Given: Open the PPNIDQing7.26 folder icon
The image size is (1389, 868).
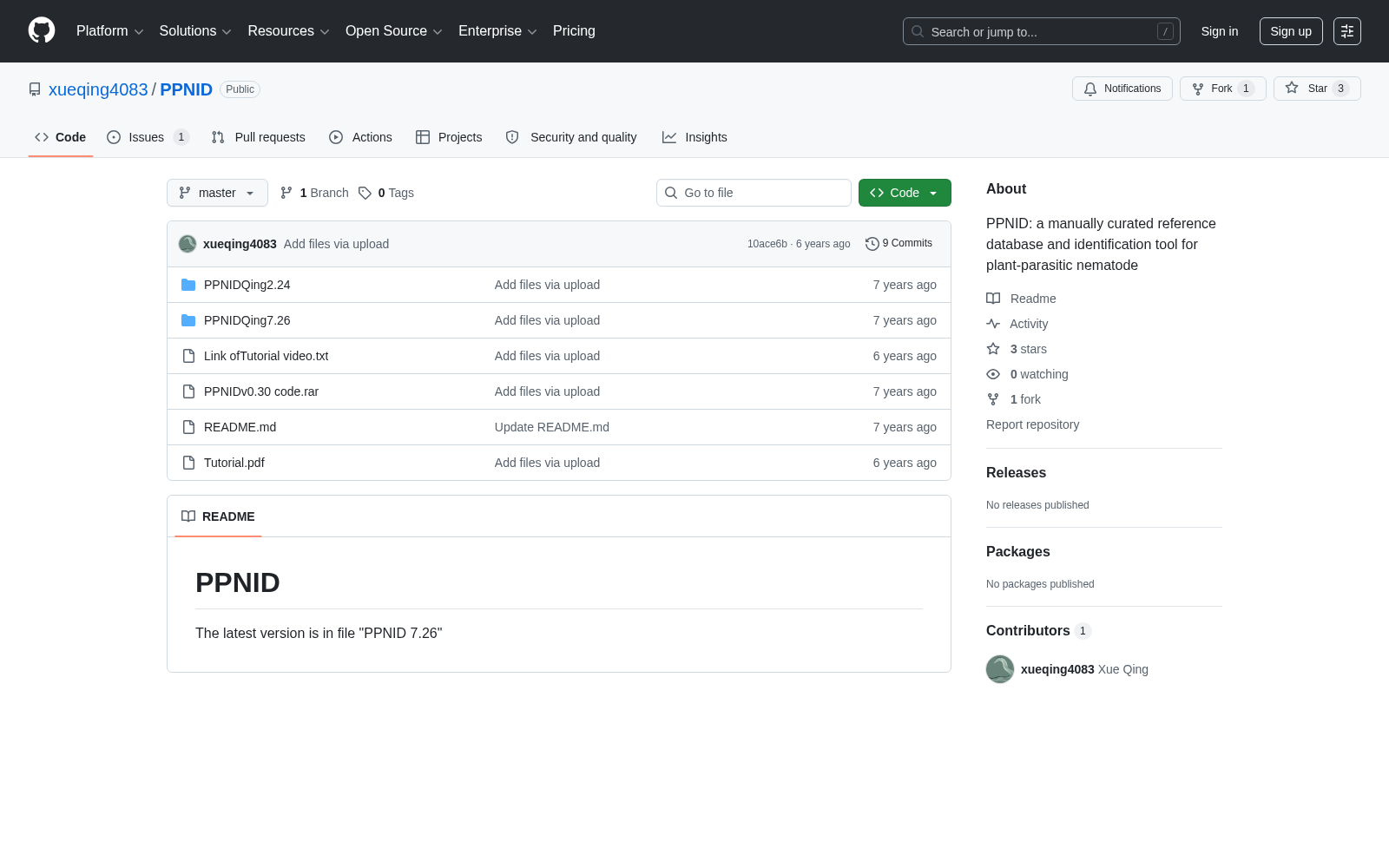Looking at the screenshot, I should [188, 320].
